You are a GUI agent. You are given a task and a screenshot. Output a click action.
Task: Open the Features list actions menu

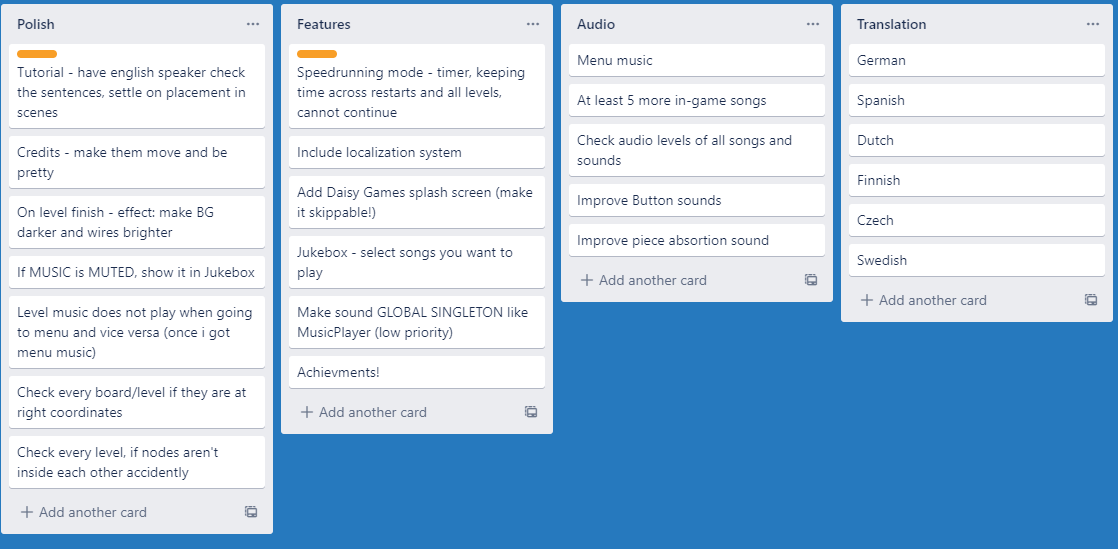(x=533, y=24)
